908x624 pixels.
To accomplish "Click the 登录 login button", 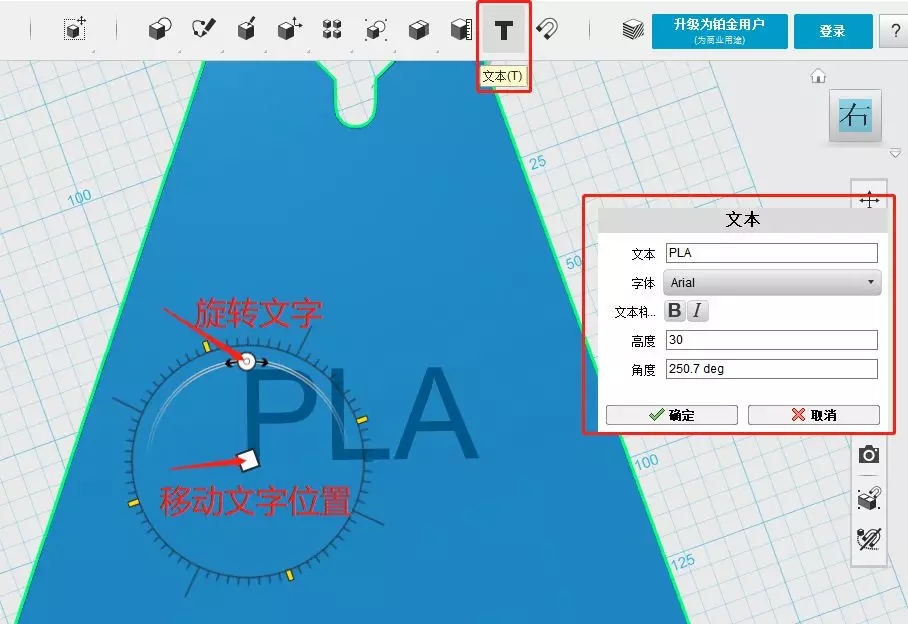I will (x=833, y=31).
